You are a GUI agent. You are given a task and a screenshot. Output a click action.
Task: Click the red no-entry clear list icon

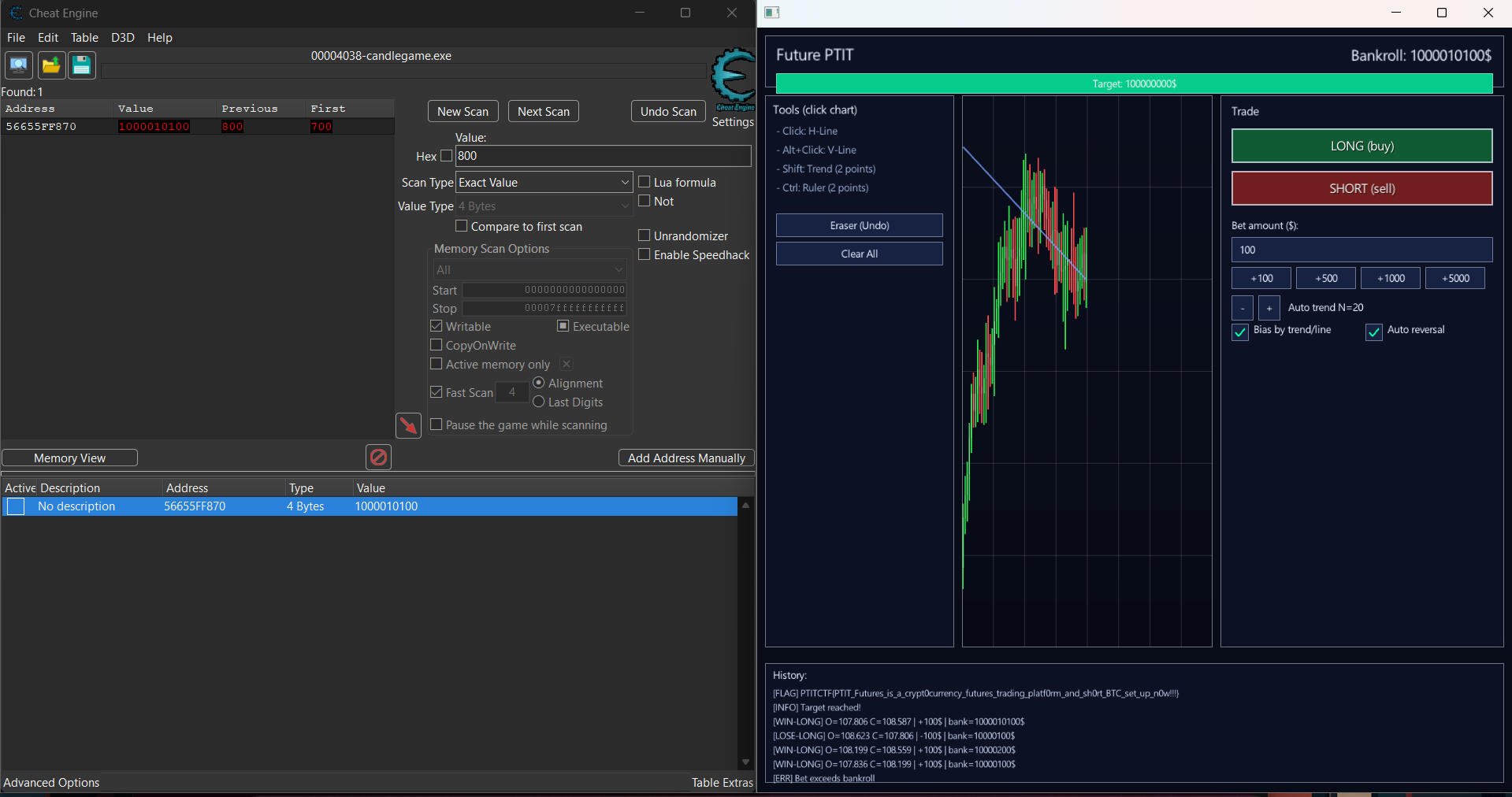pyautogui.click(x=378, y=457)
